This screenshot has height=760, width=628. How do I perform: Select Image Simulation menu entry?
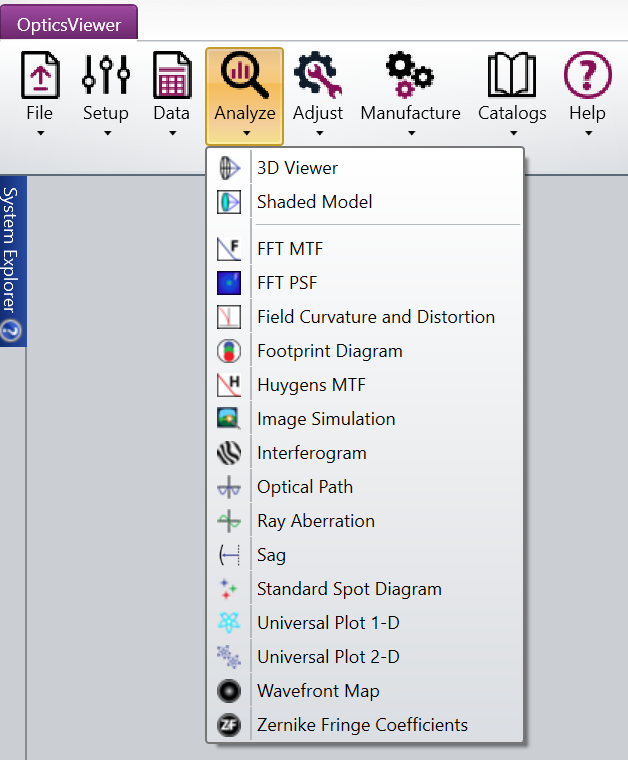pos(326,419)
